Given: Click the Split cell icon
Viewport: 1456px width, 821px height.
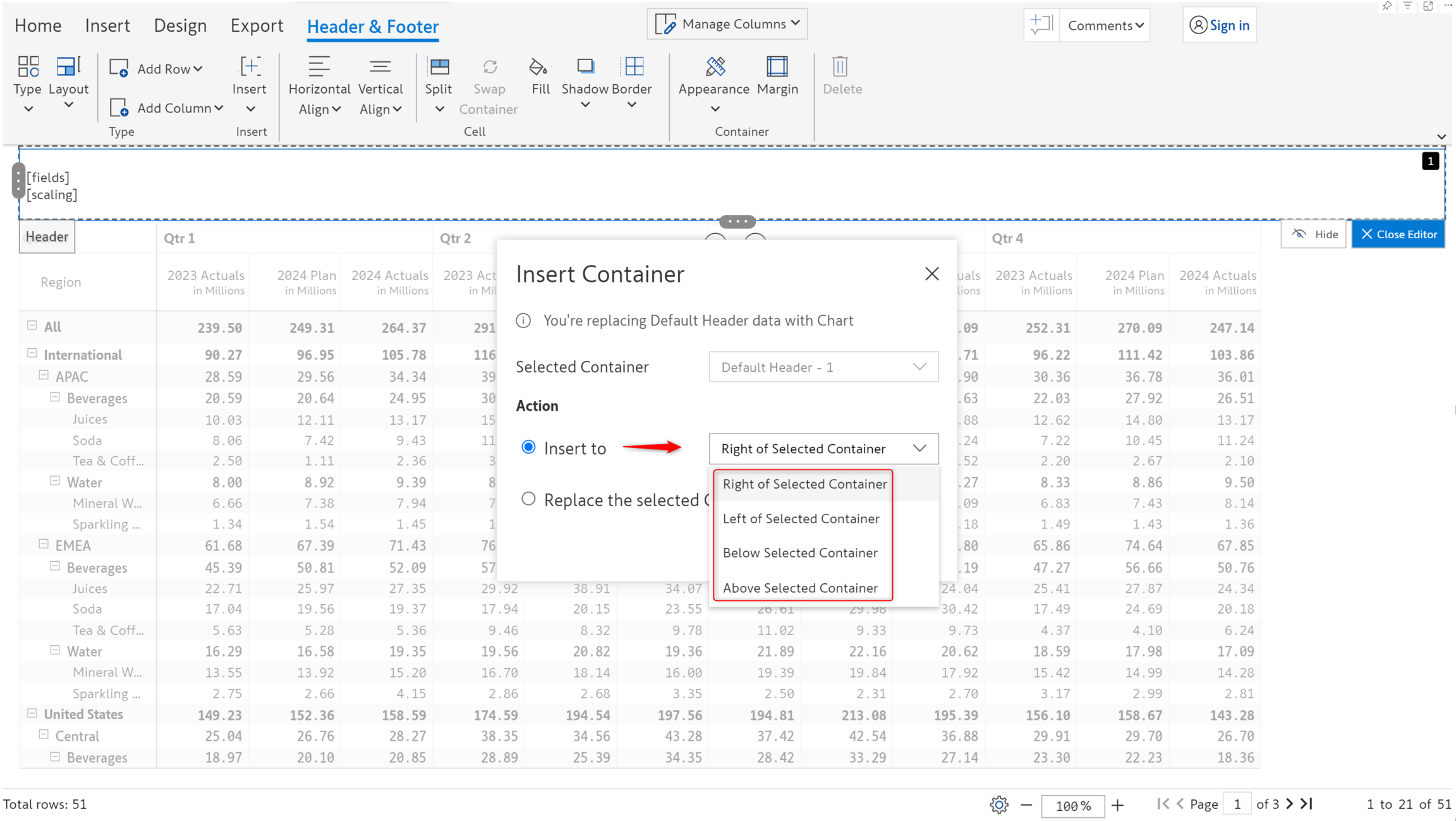Looking at the screenshot, I should (x=439, y=67).
